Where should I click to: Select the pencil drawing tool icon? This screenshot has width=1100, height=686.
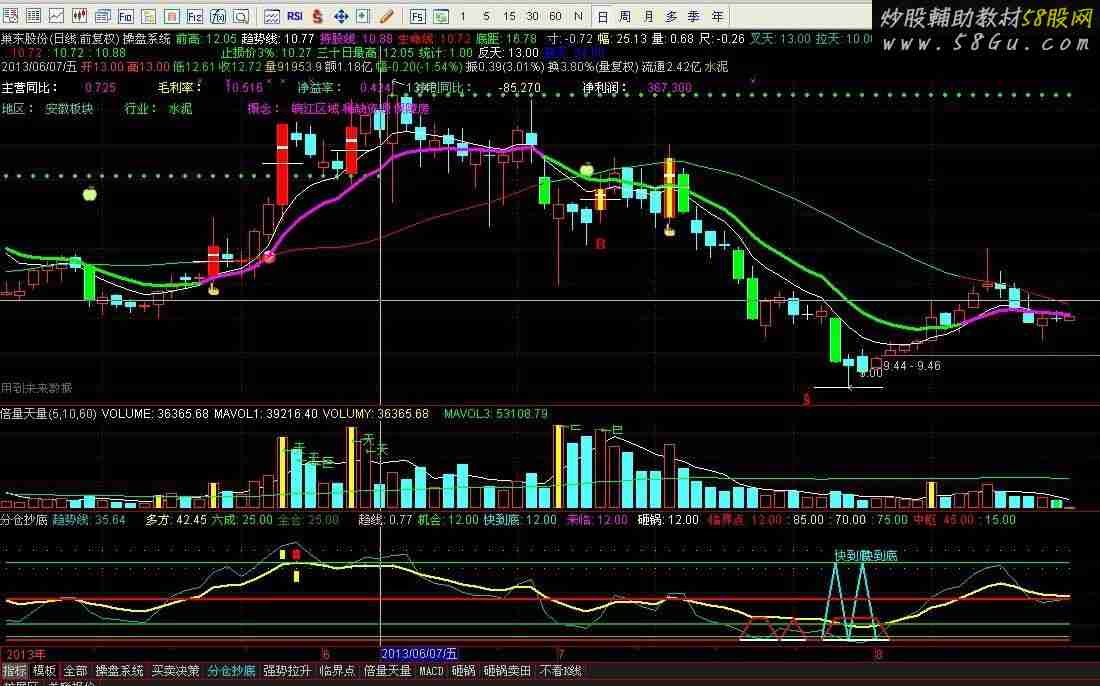pos(387,15)
